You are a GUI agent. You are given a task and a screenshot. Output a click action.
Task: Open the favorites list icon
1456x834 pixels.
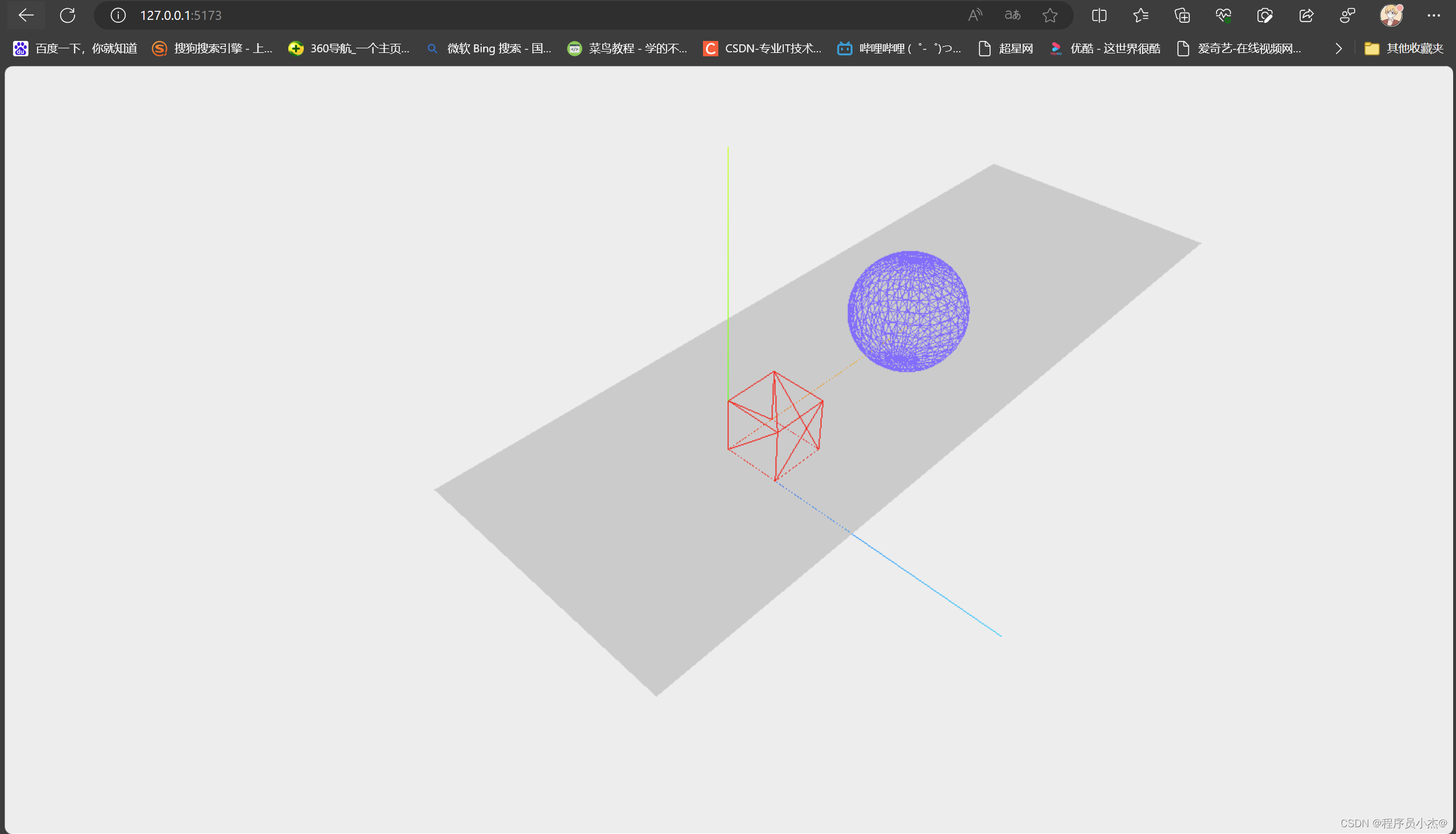(1140, 15)
